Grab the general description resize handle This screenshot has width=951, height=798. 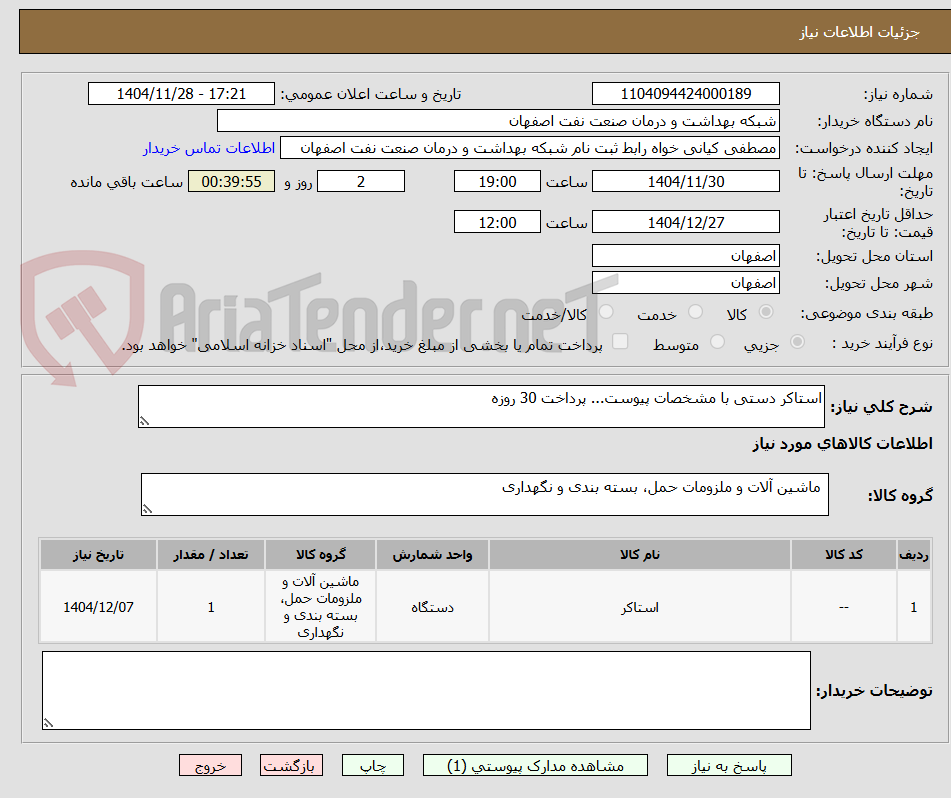(144, 421)
